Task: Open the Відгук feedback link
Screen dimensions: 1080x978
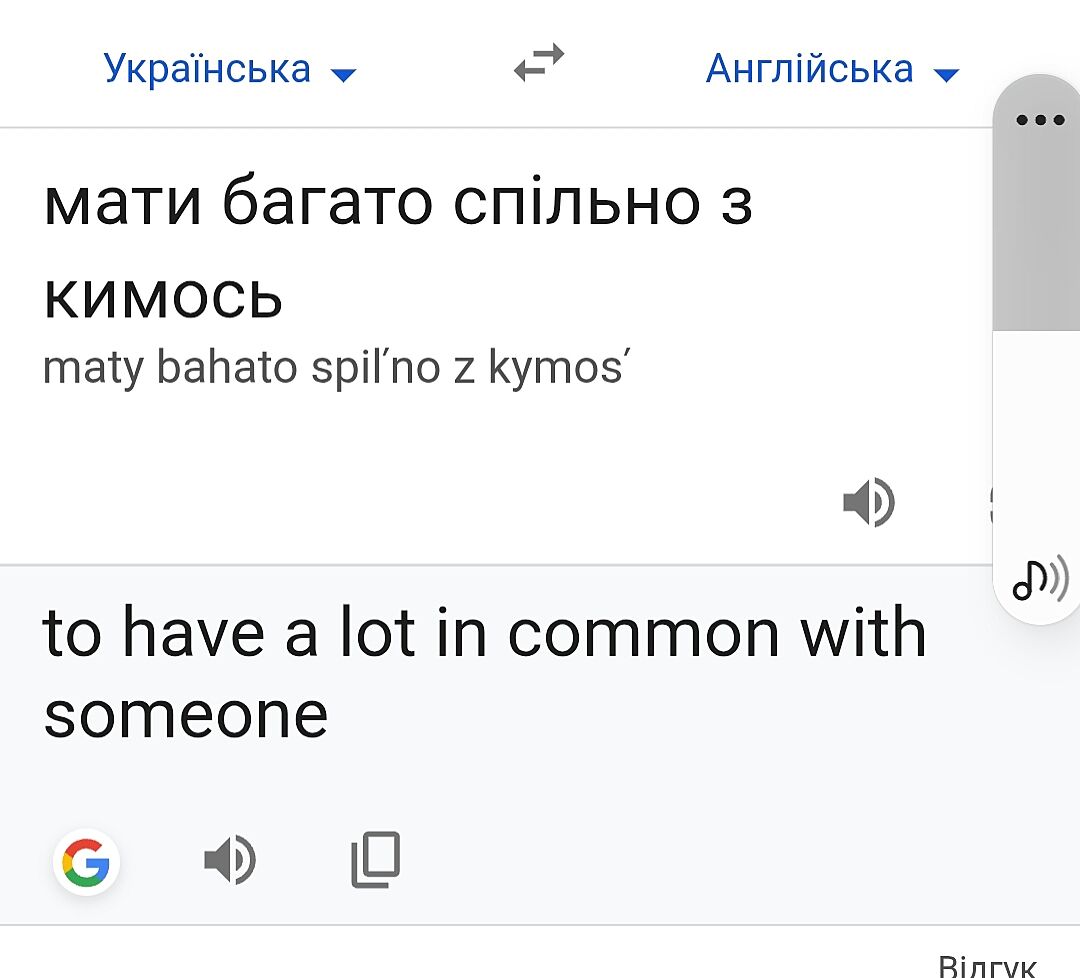Action: pyautogui.click(x=986, y=965)
